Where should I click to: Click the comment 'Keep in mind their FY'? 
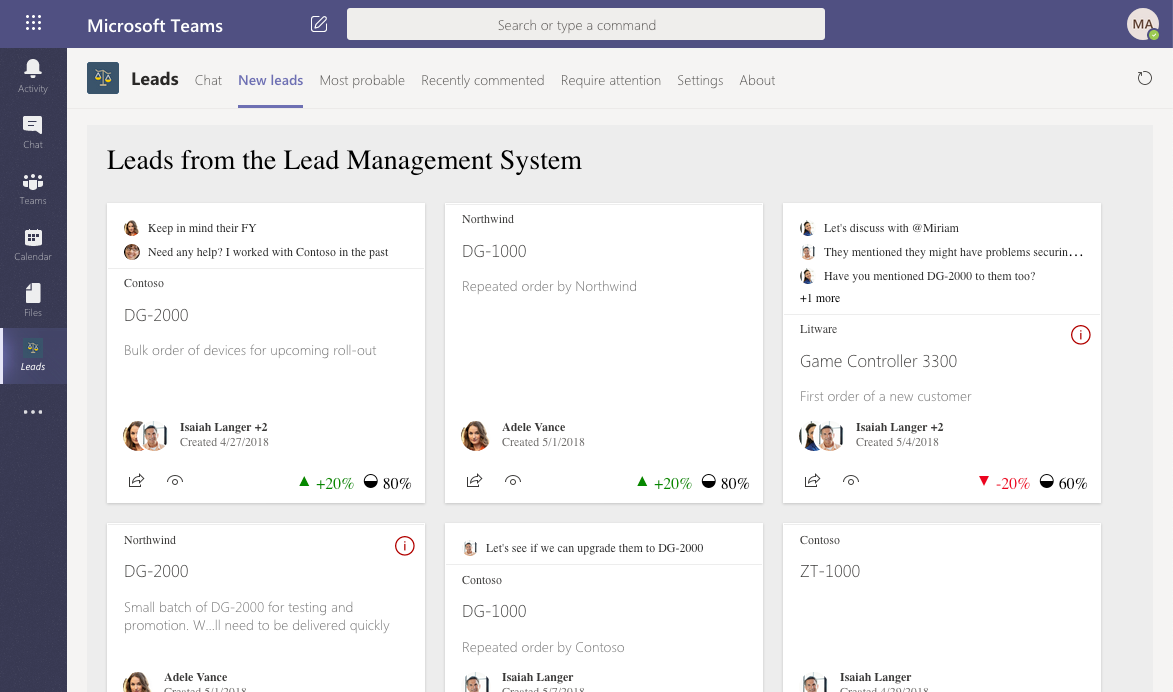[202, 228]
